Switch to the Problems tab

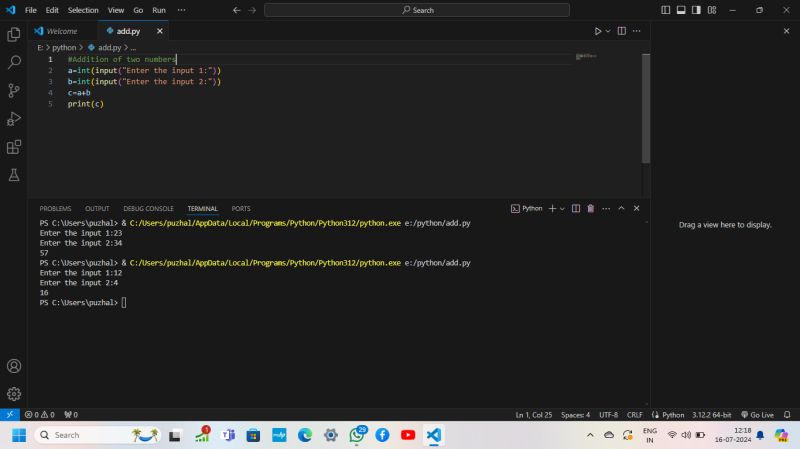point(55,209)
